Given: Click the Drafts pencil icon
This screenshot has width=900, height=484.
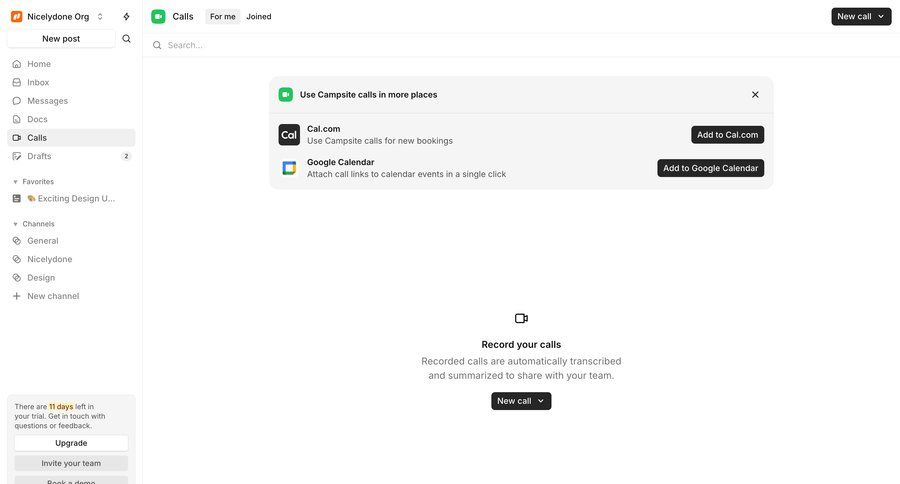Looking at the screenshot, I should click(x=17, y=156).
